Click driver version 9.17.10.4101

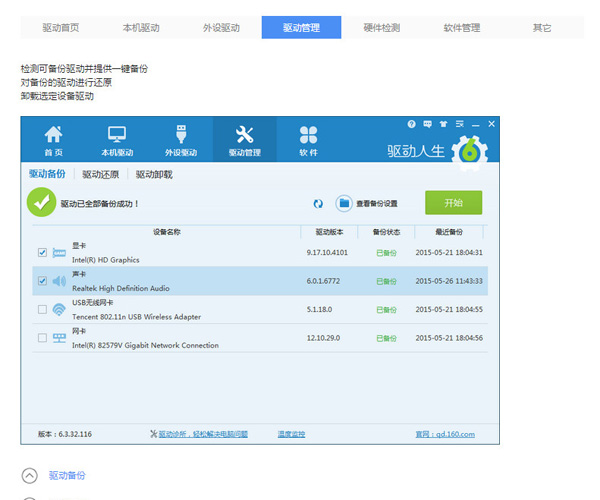coord(327,252)
